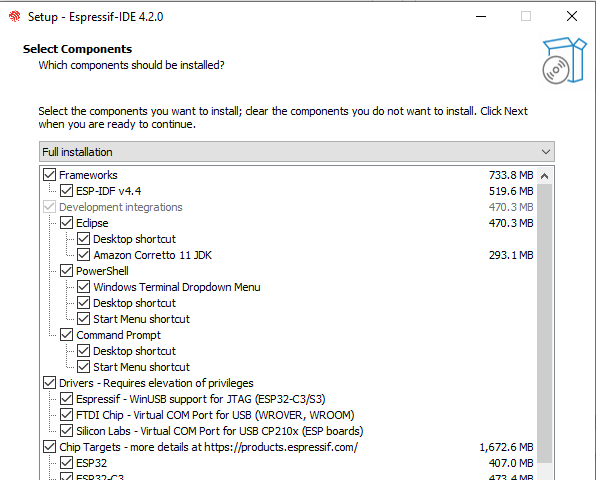597x480 pixels.
Task: Uncheck Desktop shortcut under PowerShell
Action: click(83, 303)
